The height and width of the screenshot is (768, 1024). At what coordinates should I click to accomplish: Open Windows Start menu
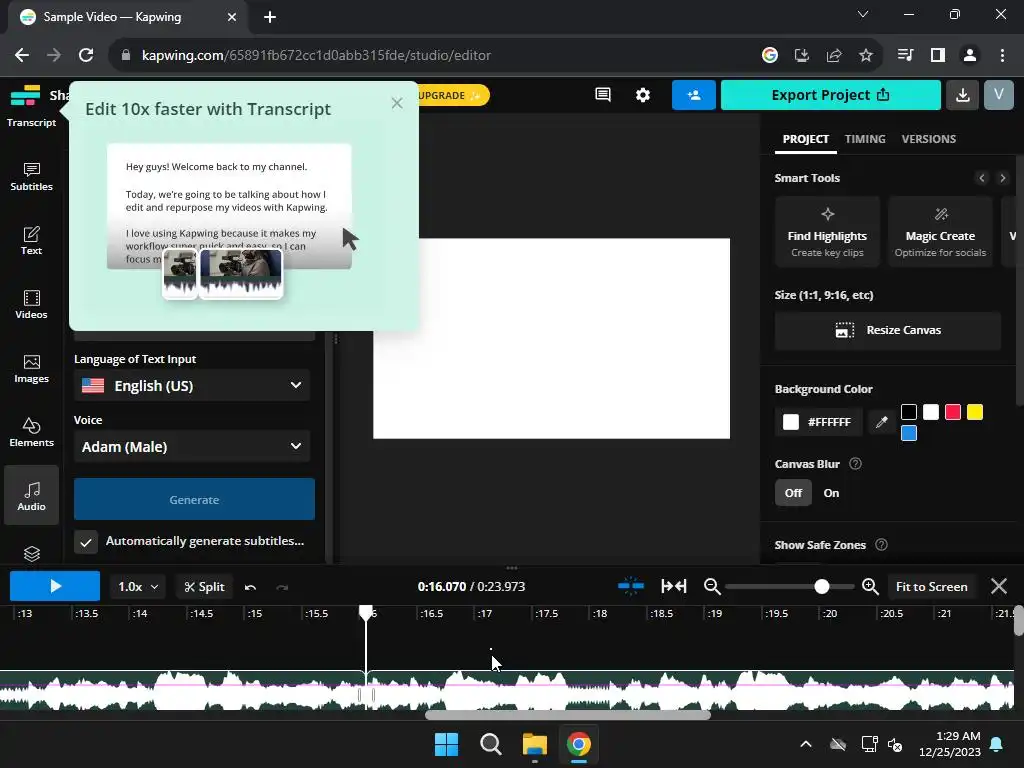coord(447,744)
